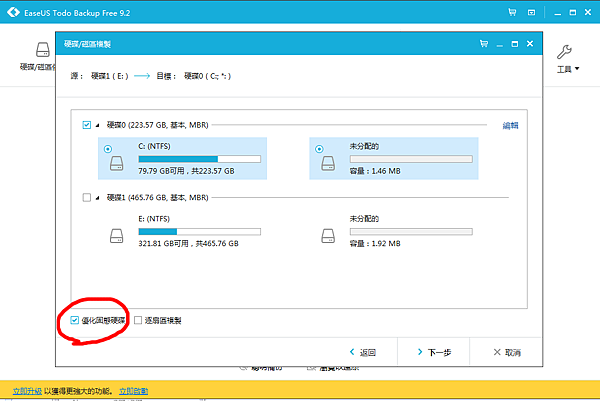The height and width of the screenshot is (401, 600).
Task: Click the 1.92 MB unallocated drive icon
Action: pyautogui.click(x=328, y=236)
